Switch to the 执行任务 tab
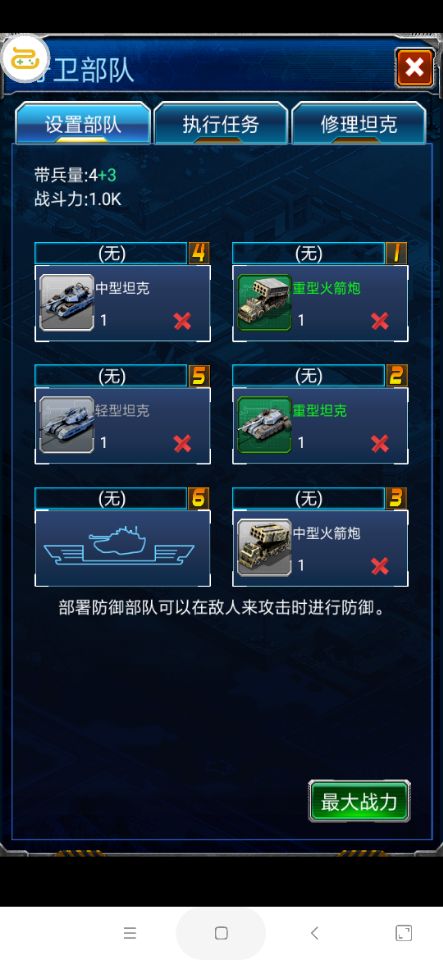This screenshot has width=443, height=960. (221, 123)
